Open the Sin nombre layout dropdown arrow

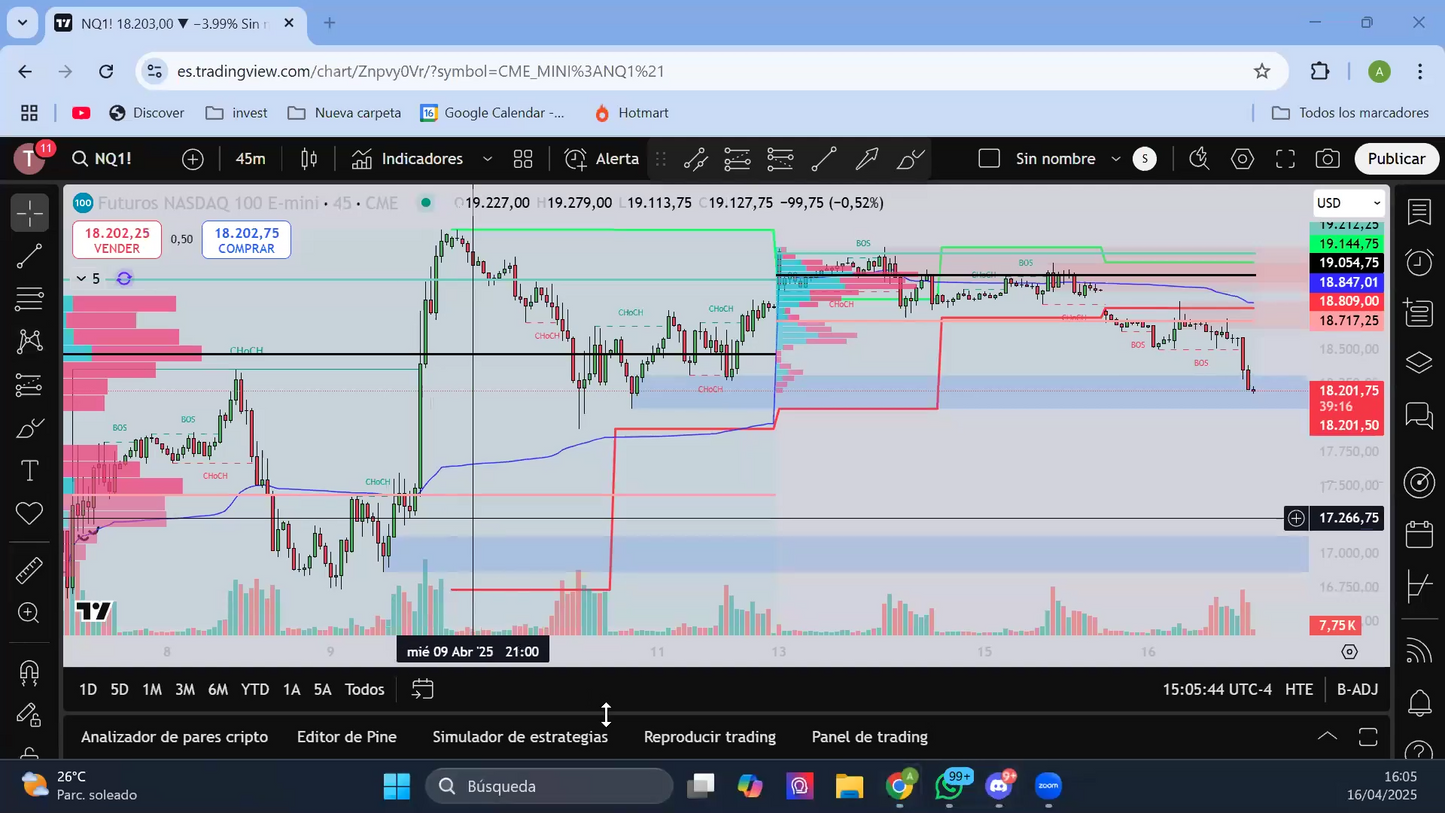point(1116,159)
